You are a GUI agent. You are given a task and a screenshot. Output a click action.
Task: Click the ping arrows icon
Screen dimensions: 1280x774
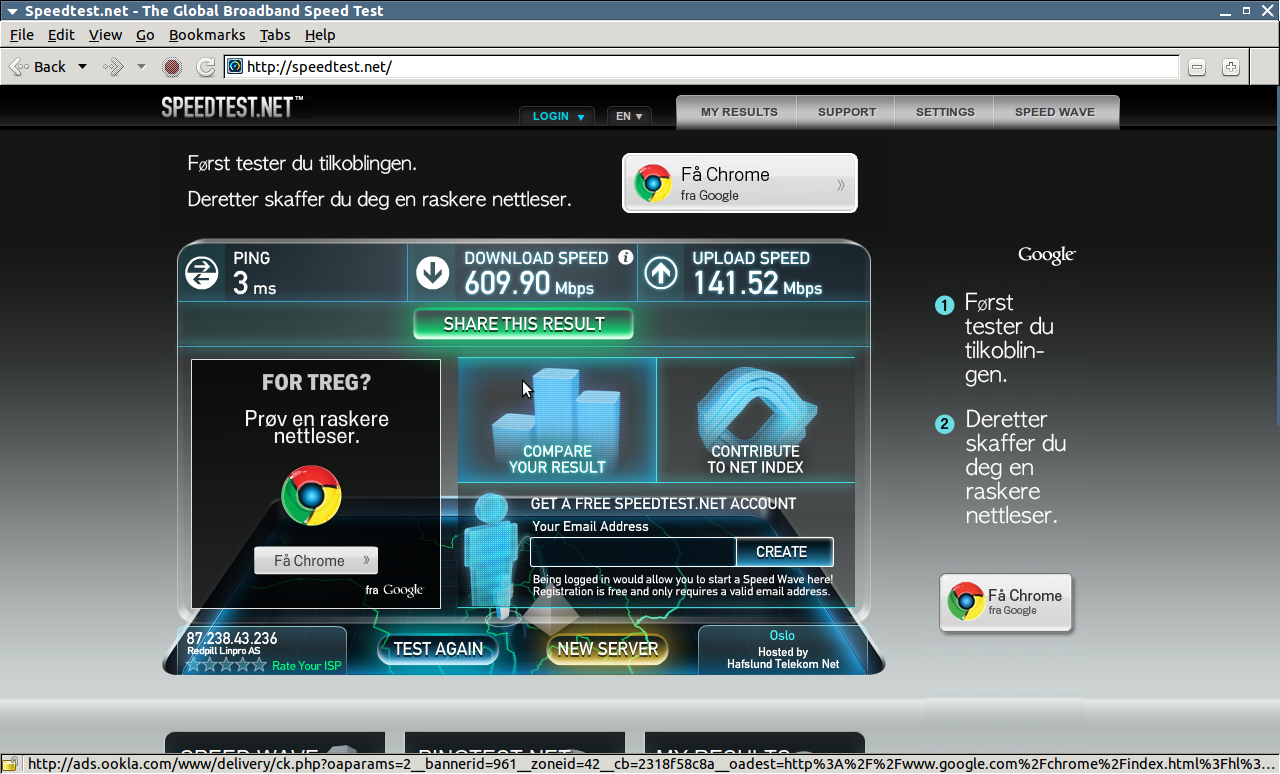[202, 273]
